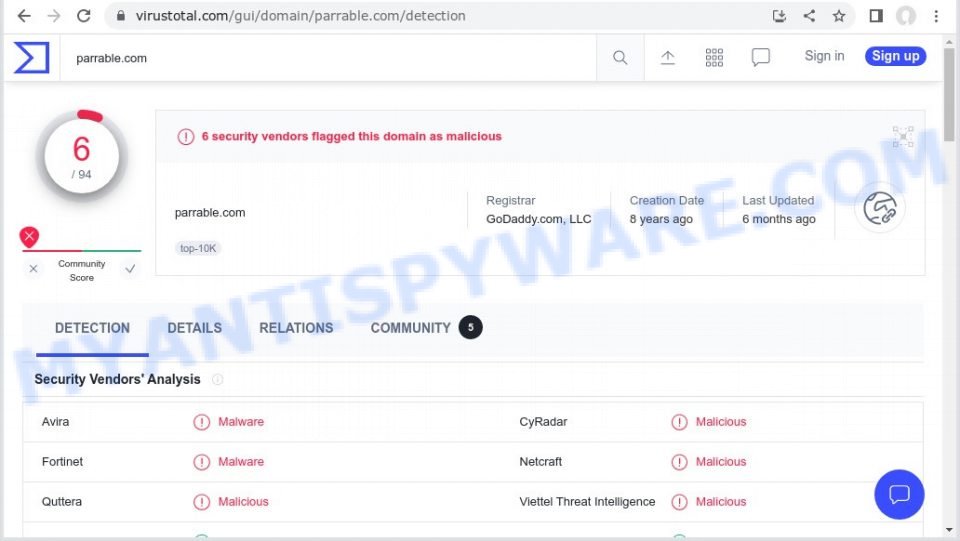960x541 pixels.
Task: Click the VirusTotal sigma logo
Action: tap(31, 58)
